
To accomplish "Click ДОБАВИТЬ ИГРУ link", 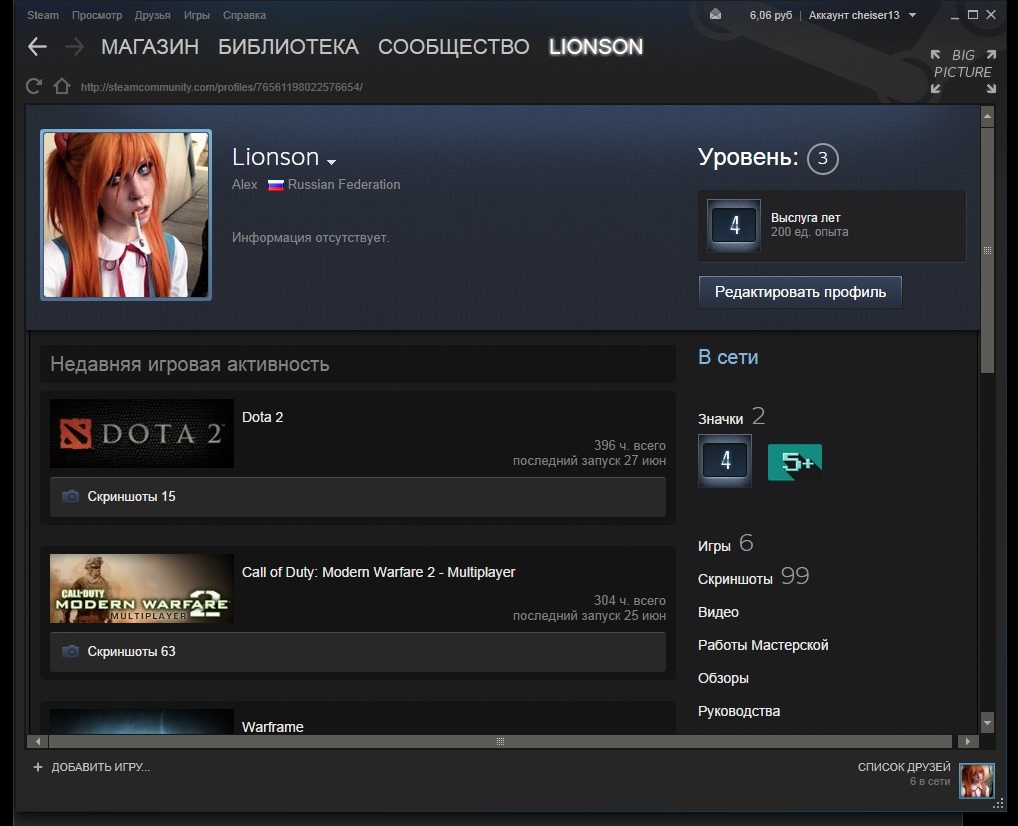I will [x=101, y=767].
